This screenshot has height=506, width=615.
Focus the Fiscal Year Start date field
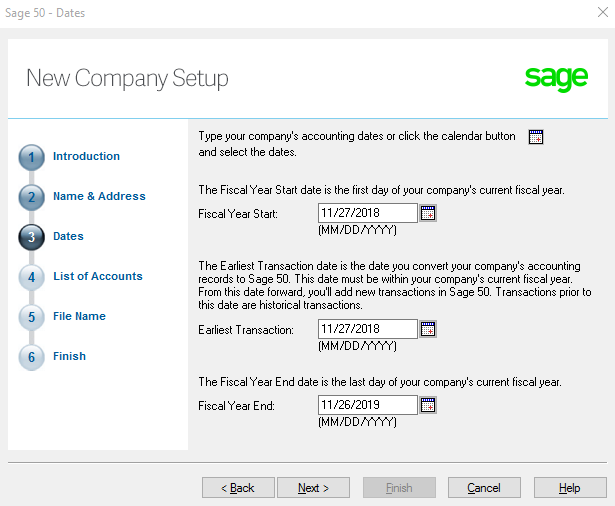(368, 213)
